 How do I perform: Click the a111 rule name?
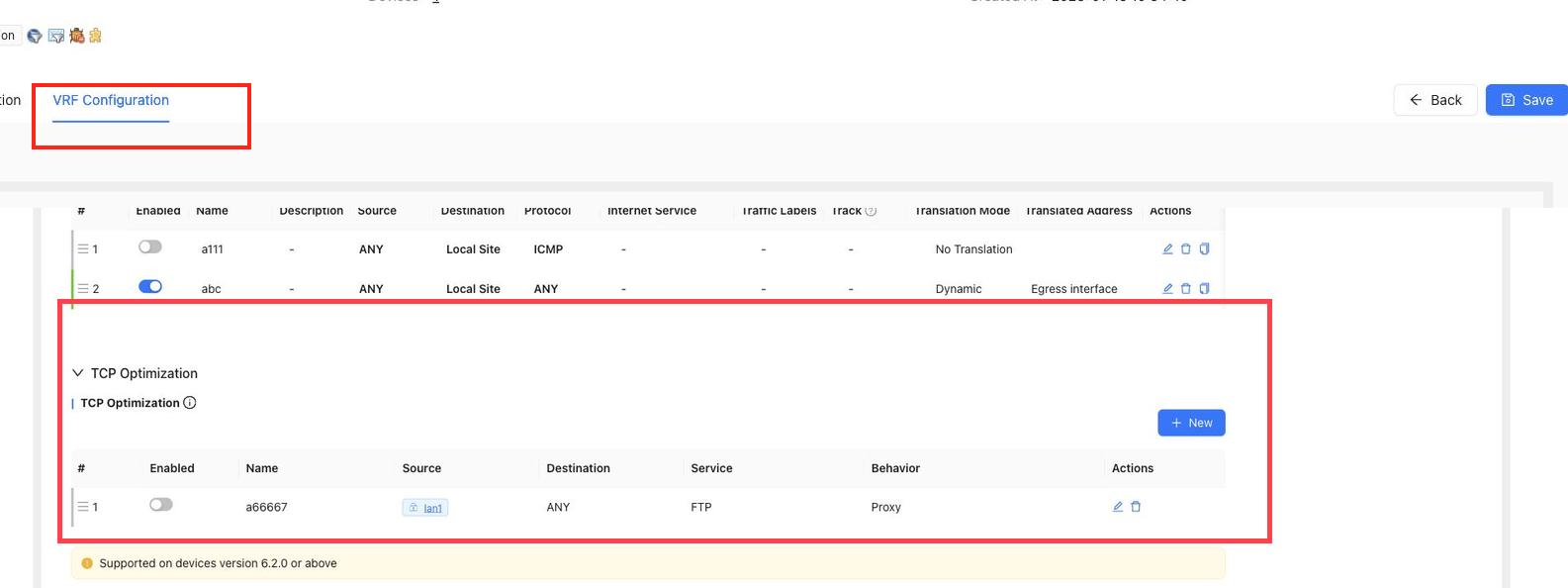[213, 249]
